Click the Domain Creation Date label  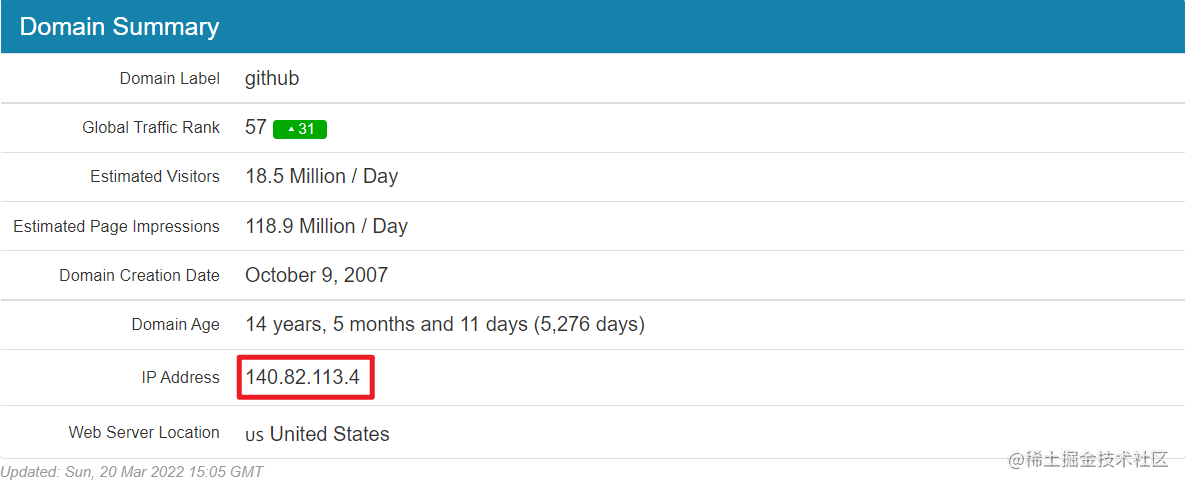coord(139,275)
